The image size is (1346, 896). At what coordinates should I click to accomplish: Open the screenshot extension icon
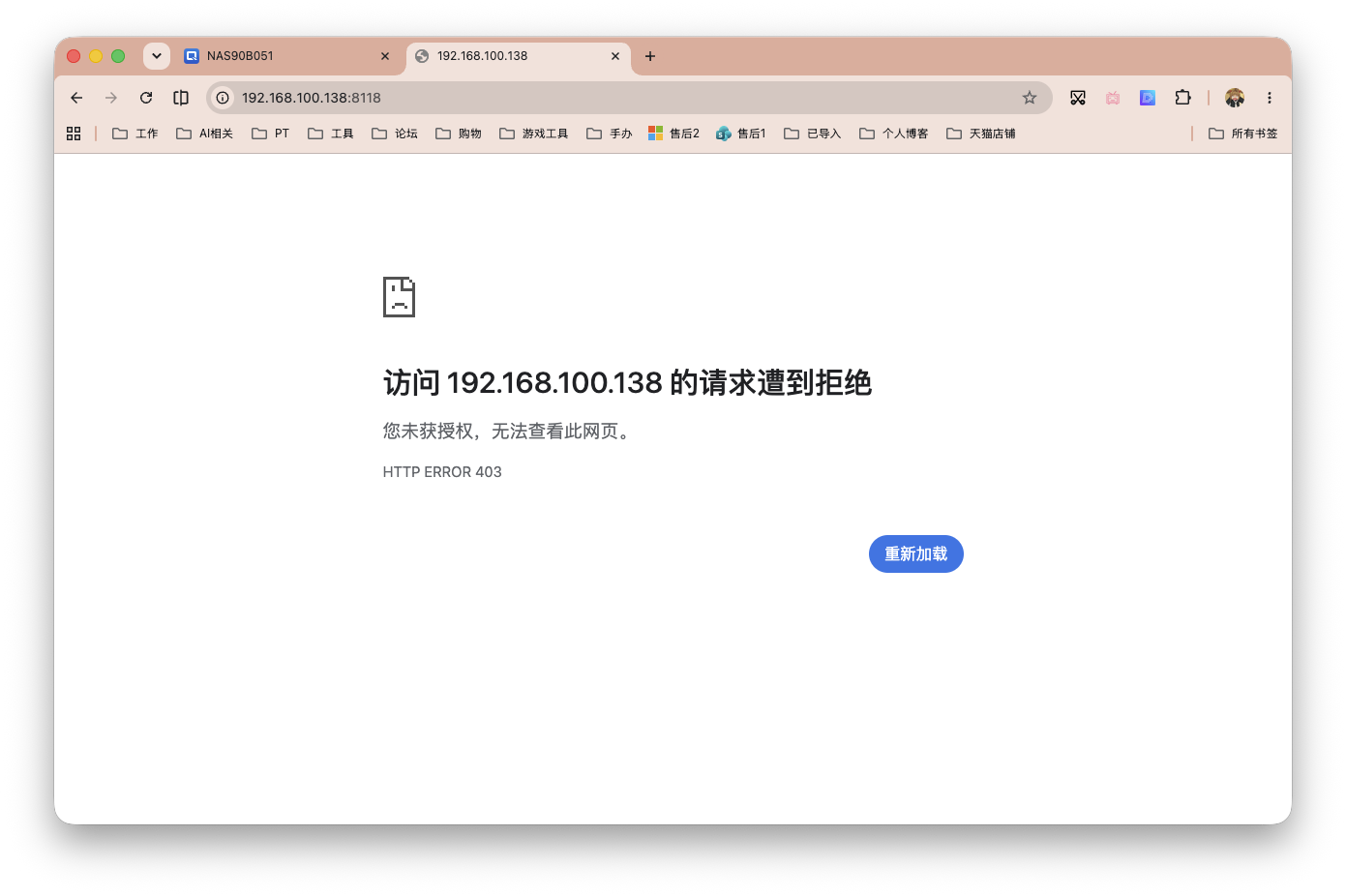1078,98
